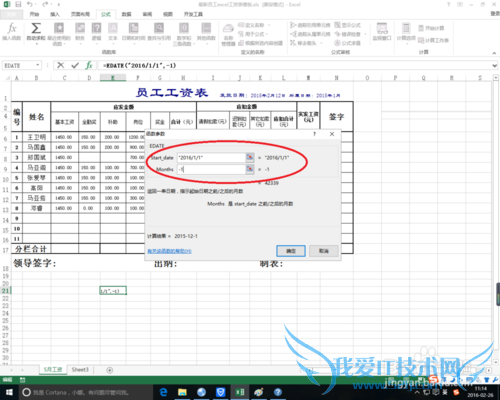Click the Months input field
This screenshot has width=500, height=400.
pos(211,169)
